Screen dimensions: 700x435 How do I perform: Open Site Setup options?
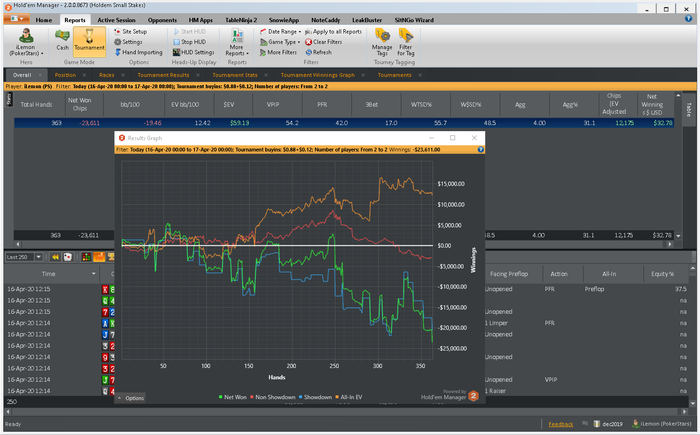click(x=133, y=32)
